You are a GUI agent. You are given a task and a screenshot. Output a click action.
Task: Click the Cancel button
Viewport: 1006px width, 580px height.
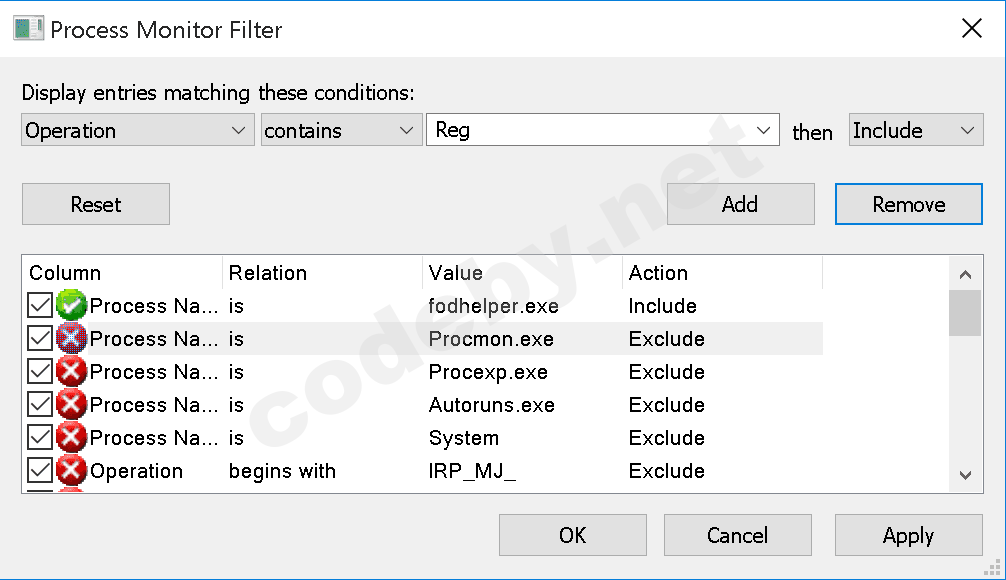(738, 535)
